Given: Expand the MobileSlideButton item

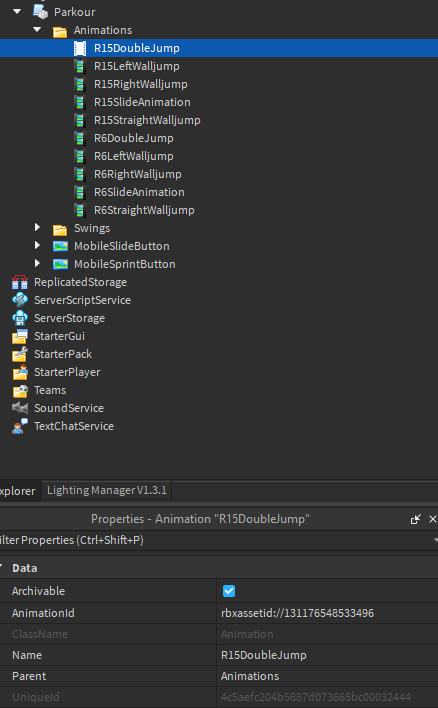Looking at the screenshot, I should click(37, 246).
